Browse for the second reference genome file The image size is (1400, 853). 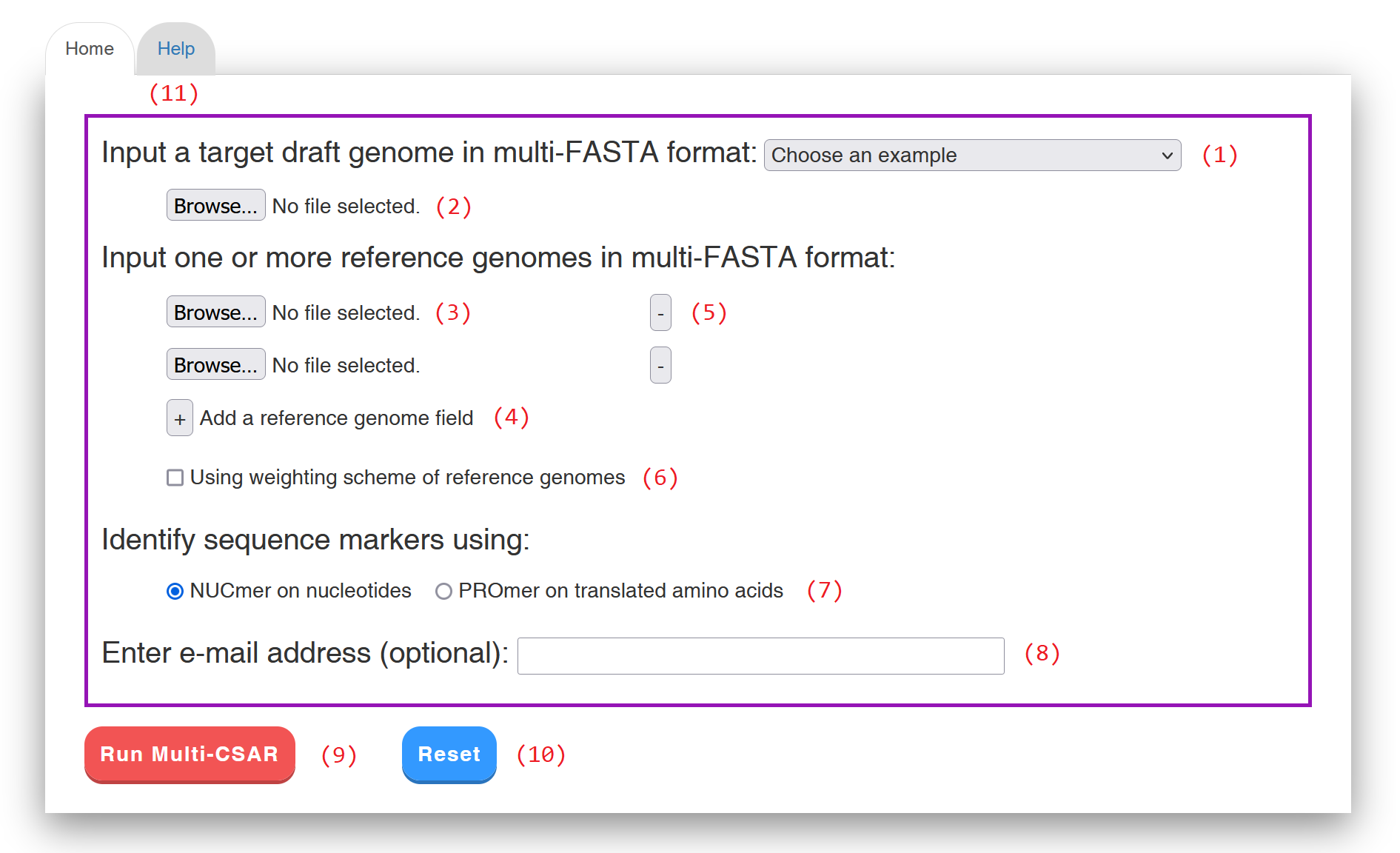(215, 365)
